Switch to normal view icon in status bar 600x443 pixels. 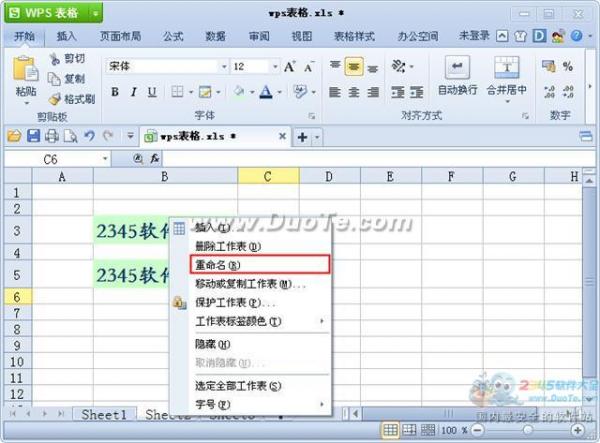tap(390, 430)
